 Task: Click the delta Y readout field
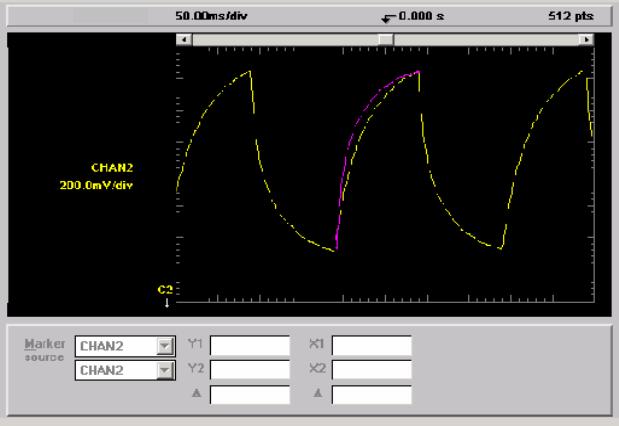click(249, 394)
